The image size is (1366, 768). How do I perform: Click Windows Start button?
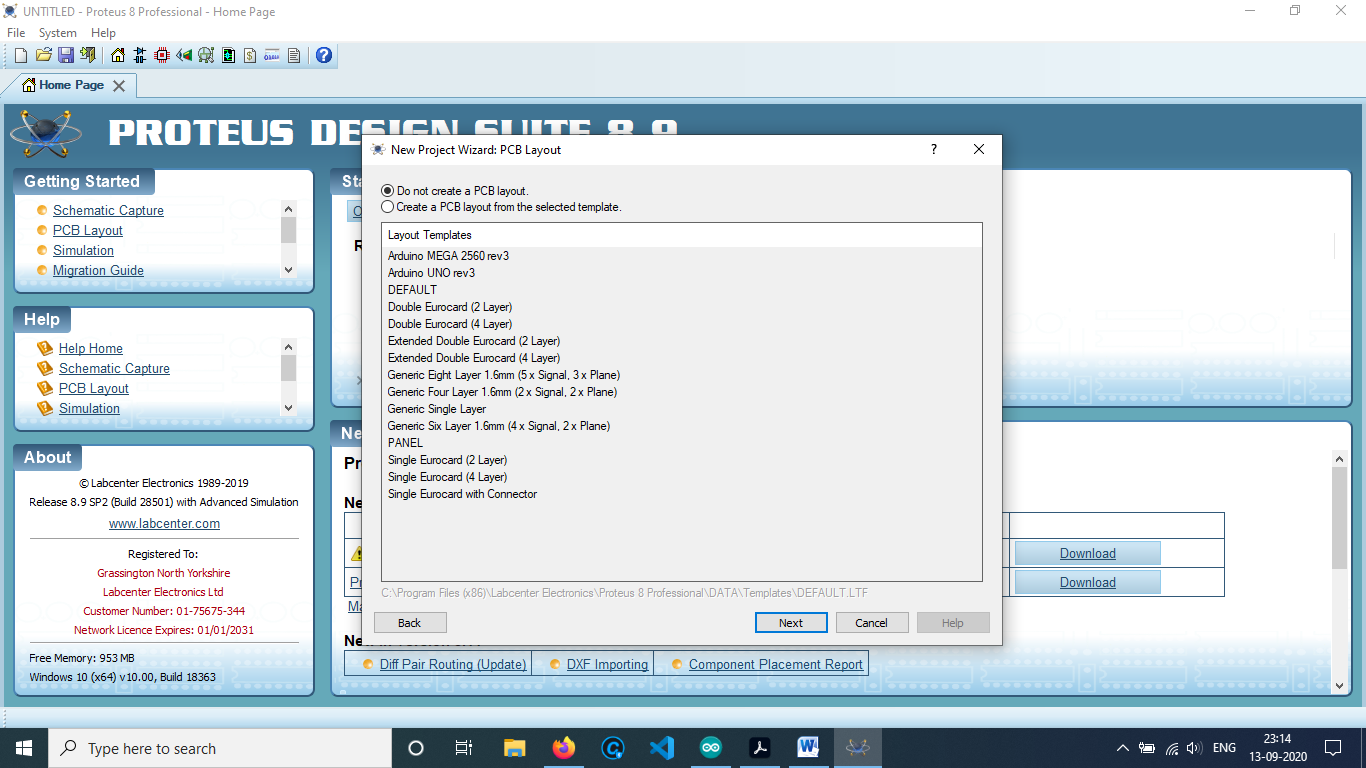click(23, 748)
